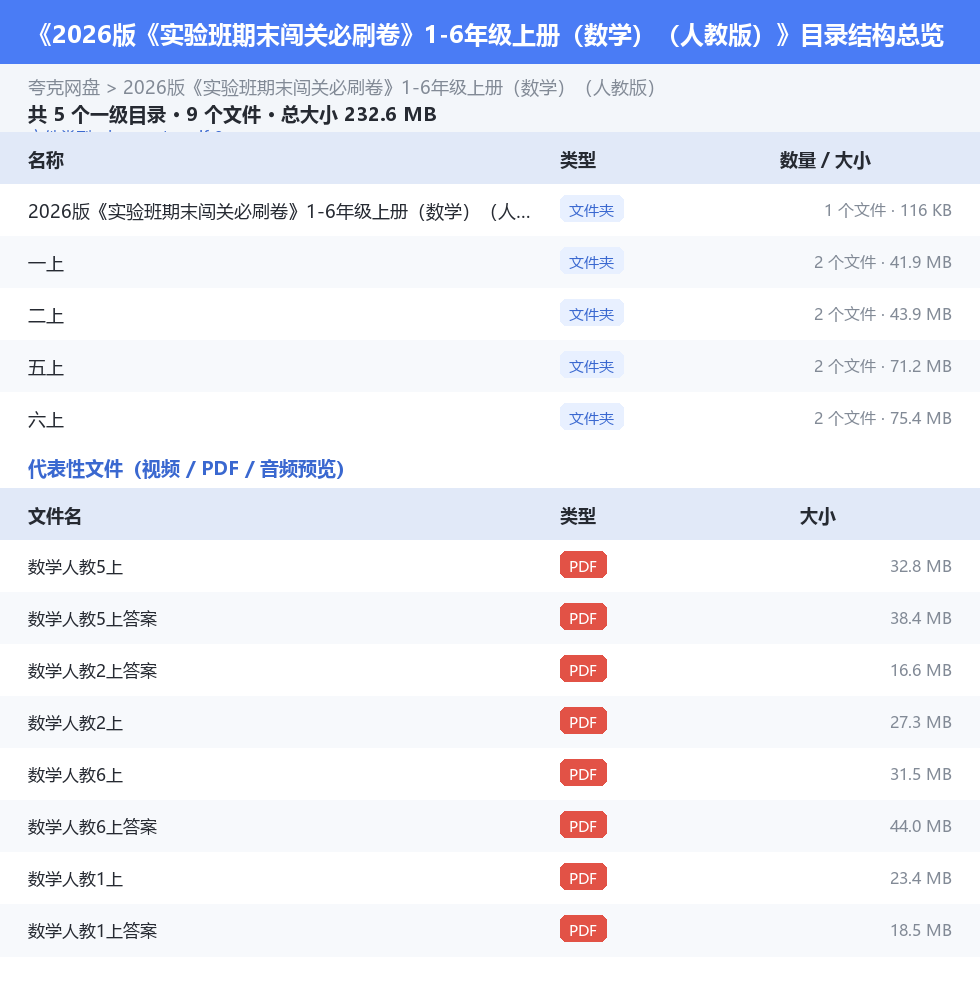The width and height of the screenshot is (980, 988).
Task: Click the blue page title banner text
Action: coord(490,35)
